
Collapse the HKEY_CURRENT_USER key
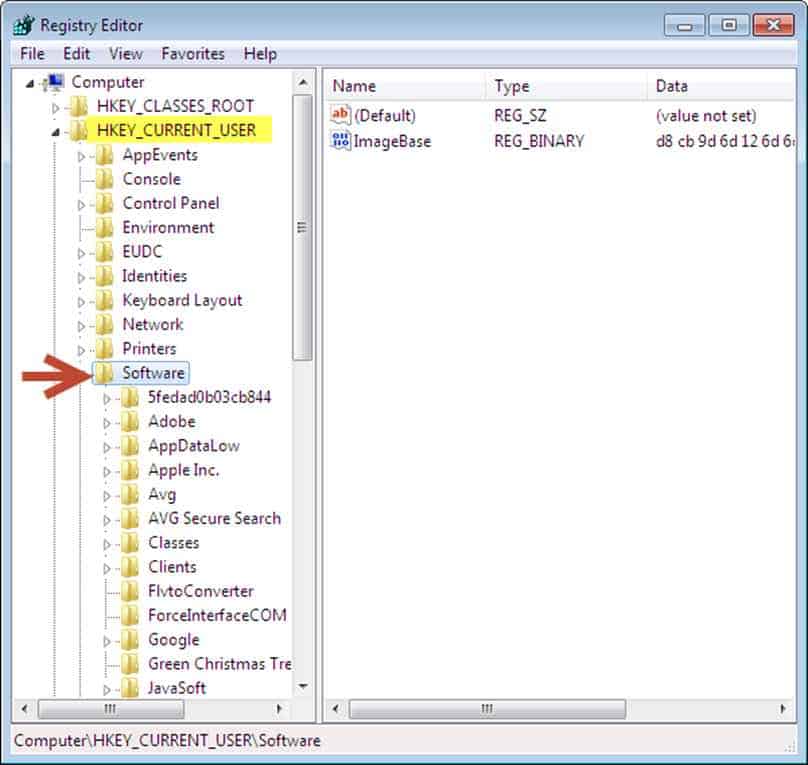tap(56, 132)
